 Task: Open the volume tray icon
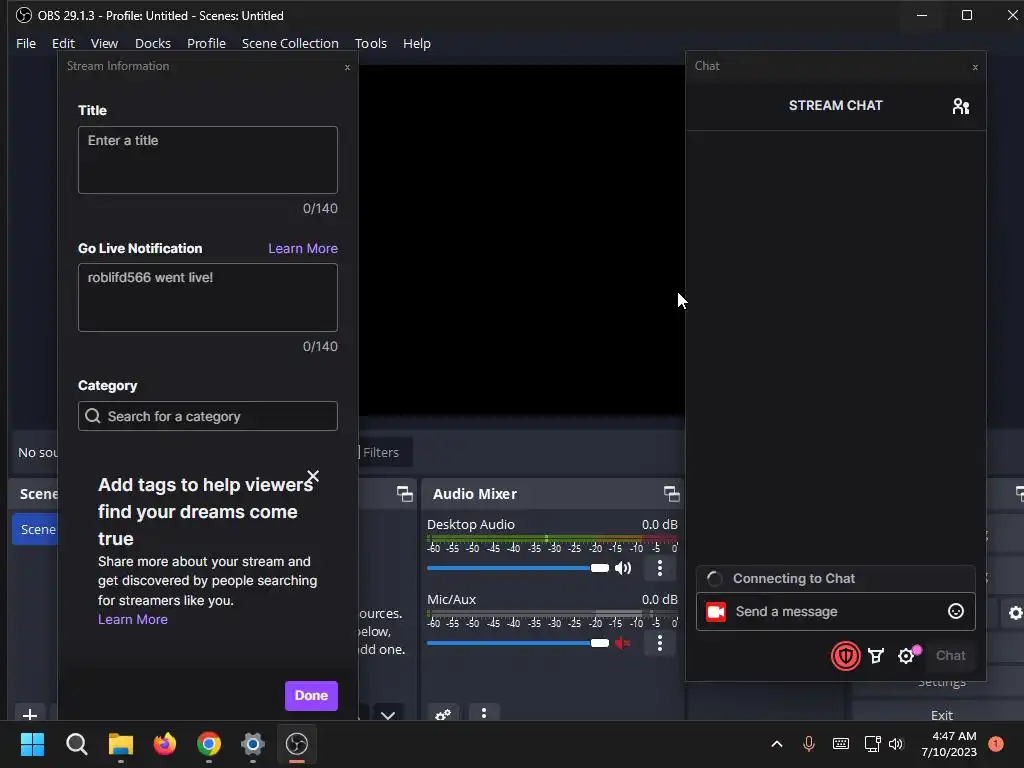pyautogui.click(x=896, y=744)
